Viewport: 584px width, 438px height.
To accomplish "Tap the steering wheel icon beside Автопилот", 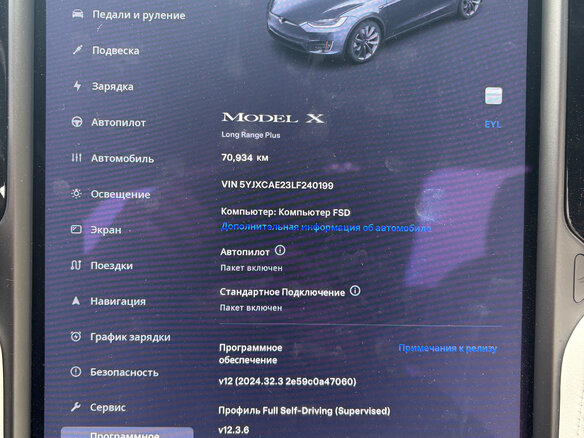I will (x=77, y=122).
